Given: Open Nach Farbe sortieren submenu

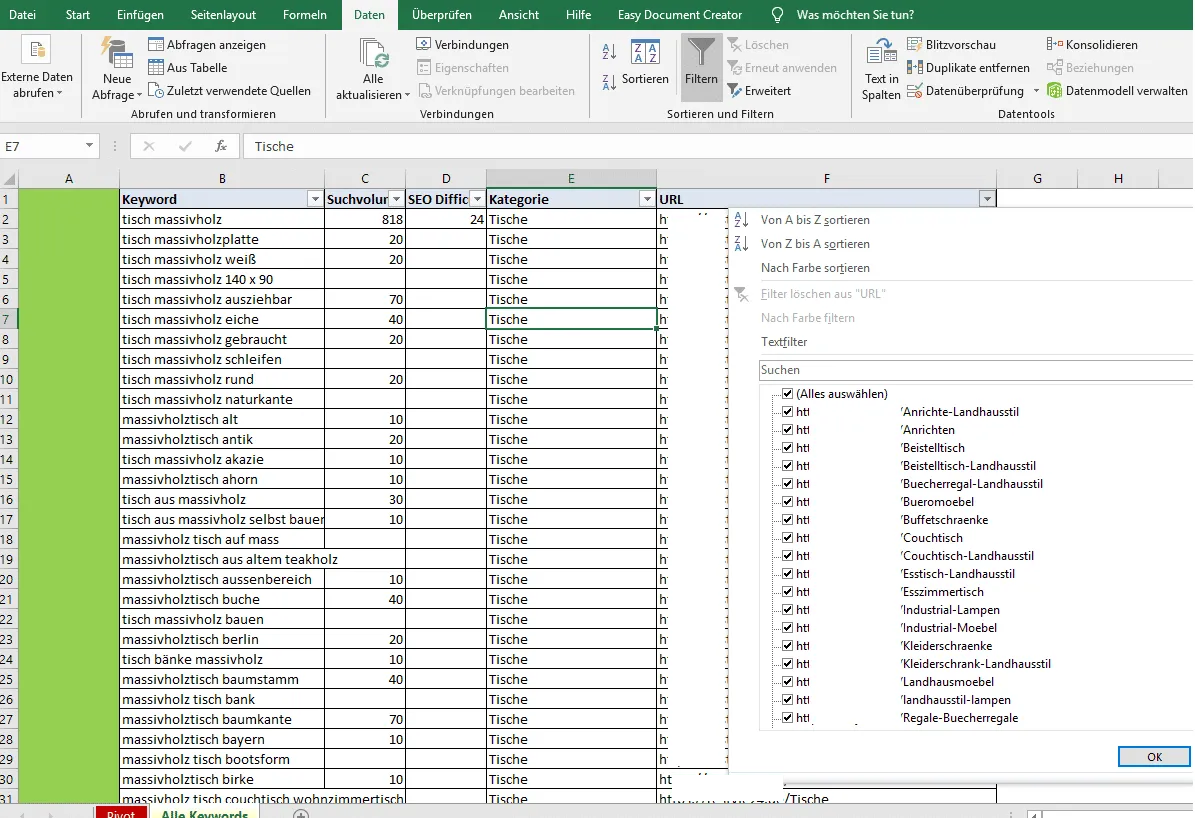Looking at the screenshot, I should click(815, 268).
